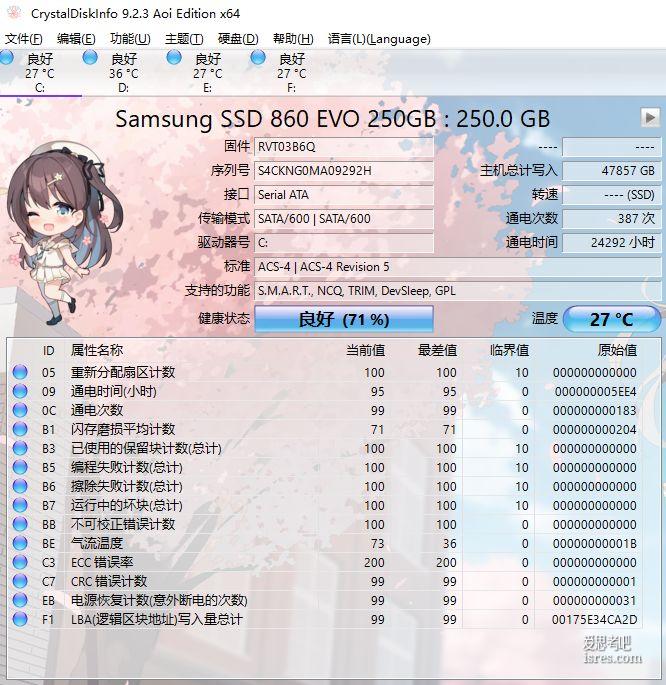Click the firmware field RVT03B6Q
Screen dimensions: 666x685
click(344, 147)
